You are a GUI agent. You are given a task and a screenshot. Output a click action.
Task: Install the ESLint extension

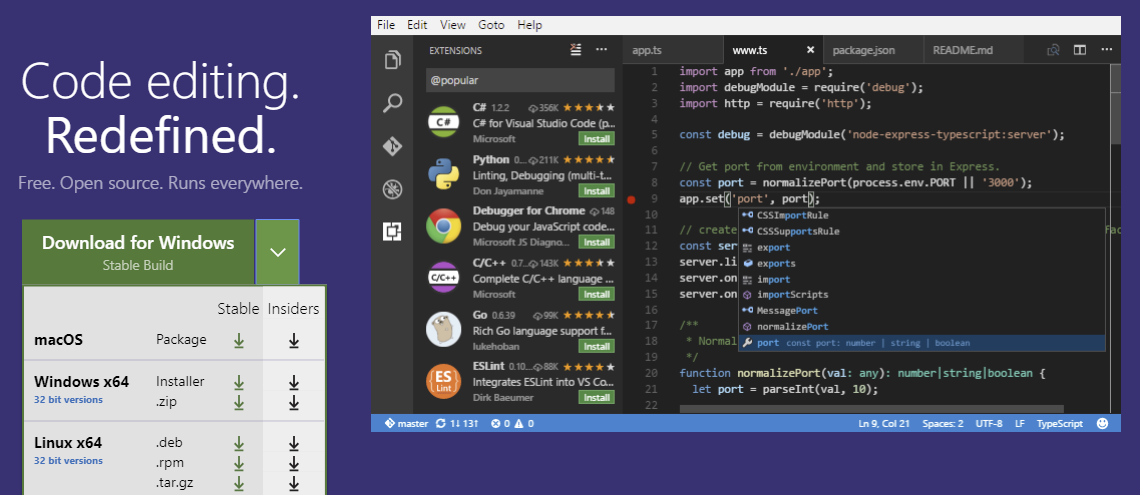[596, 398]
